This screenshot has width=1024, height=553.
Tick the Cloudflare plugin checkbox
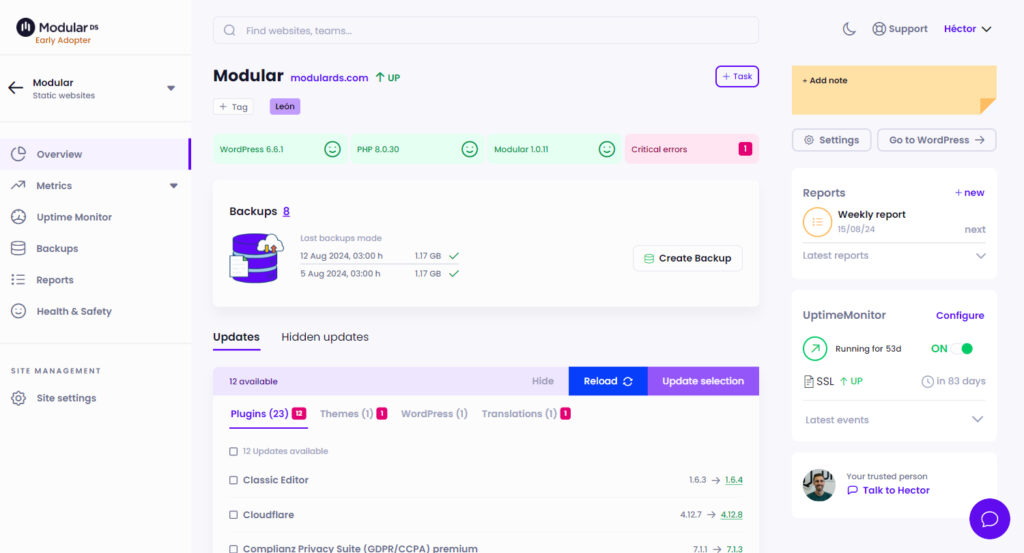(x=233, y=515)
